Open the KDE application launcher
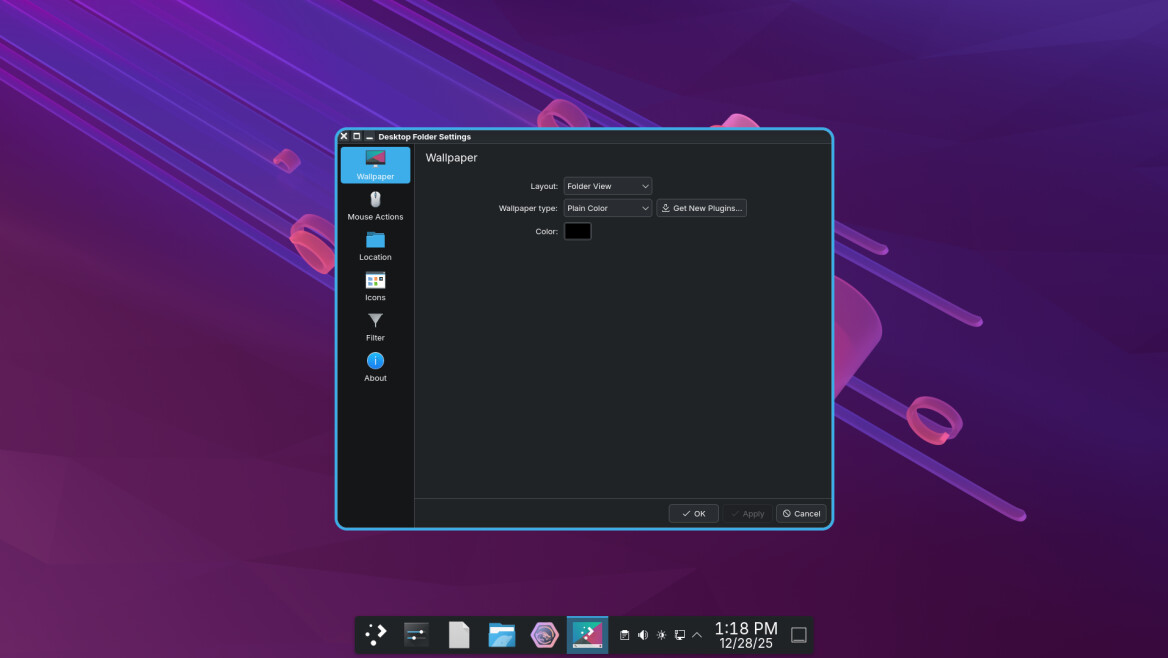 (376, 634)
